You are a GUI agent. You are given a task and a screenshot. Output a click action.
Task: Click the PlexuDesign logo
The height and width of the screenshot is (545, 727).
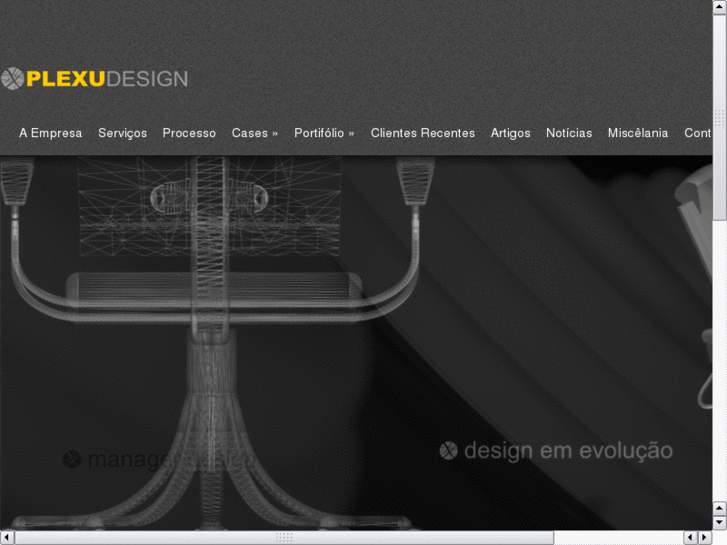pos(95,78)
